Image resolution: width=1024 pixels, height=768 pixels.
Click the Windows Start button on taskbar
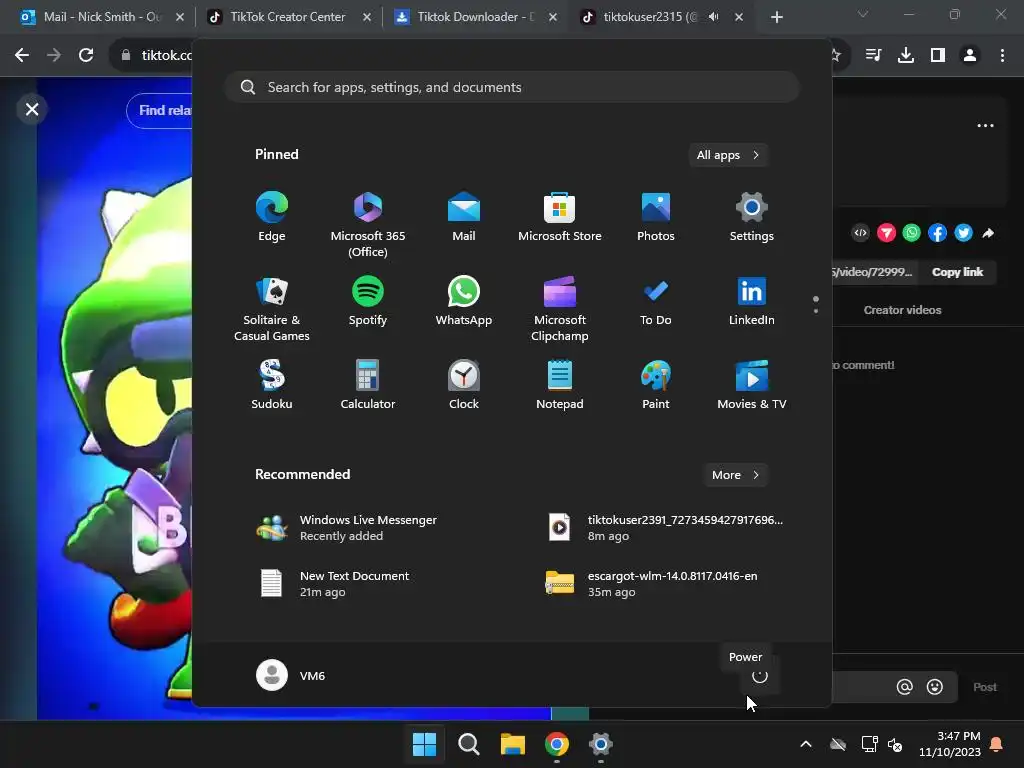pos(424,744)
